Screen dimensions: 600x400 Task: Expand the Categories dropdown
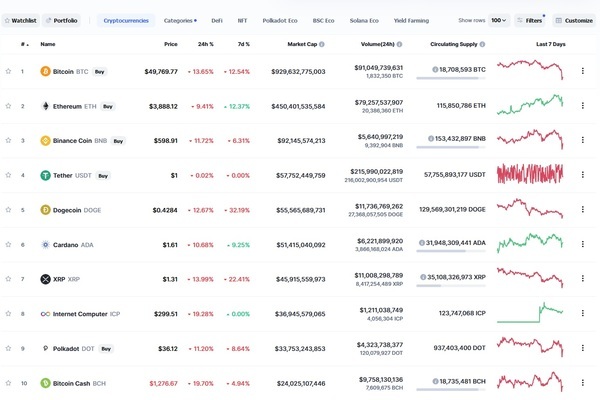coord(181,20)
